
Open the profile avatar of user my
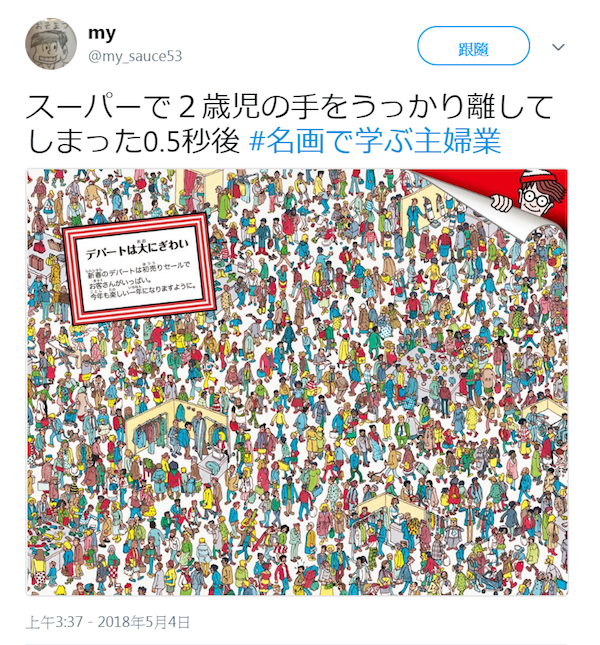pos(51,44)
